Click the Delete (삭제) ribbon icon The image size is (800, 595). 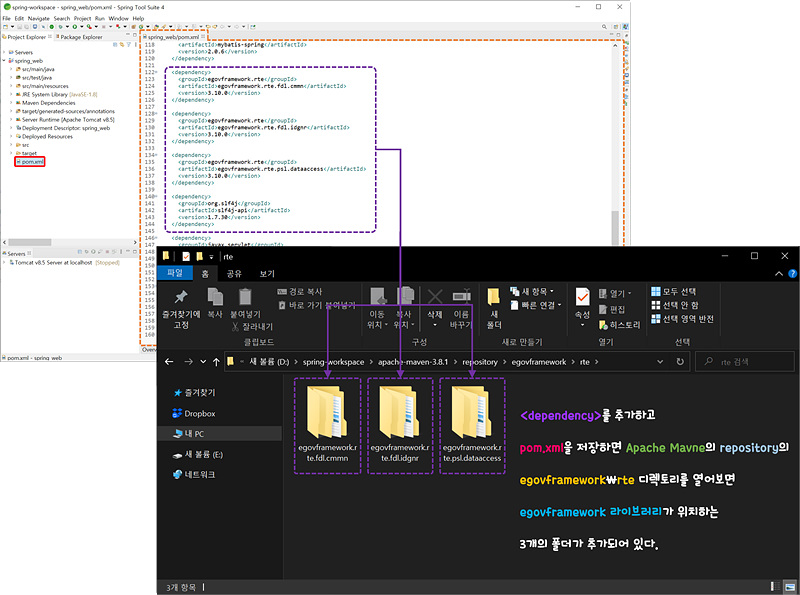[435, 297]
